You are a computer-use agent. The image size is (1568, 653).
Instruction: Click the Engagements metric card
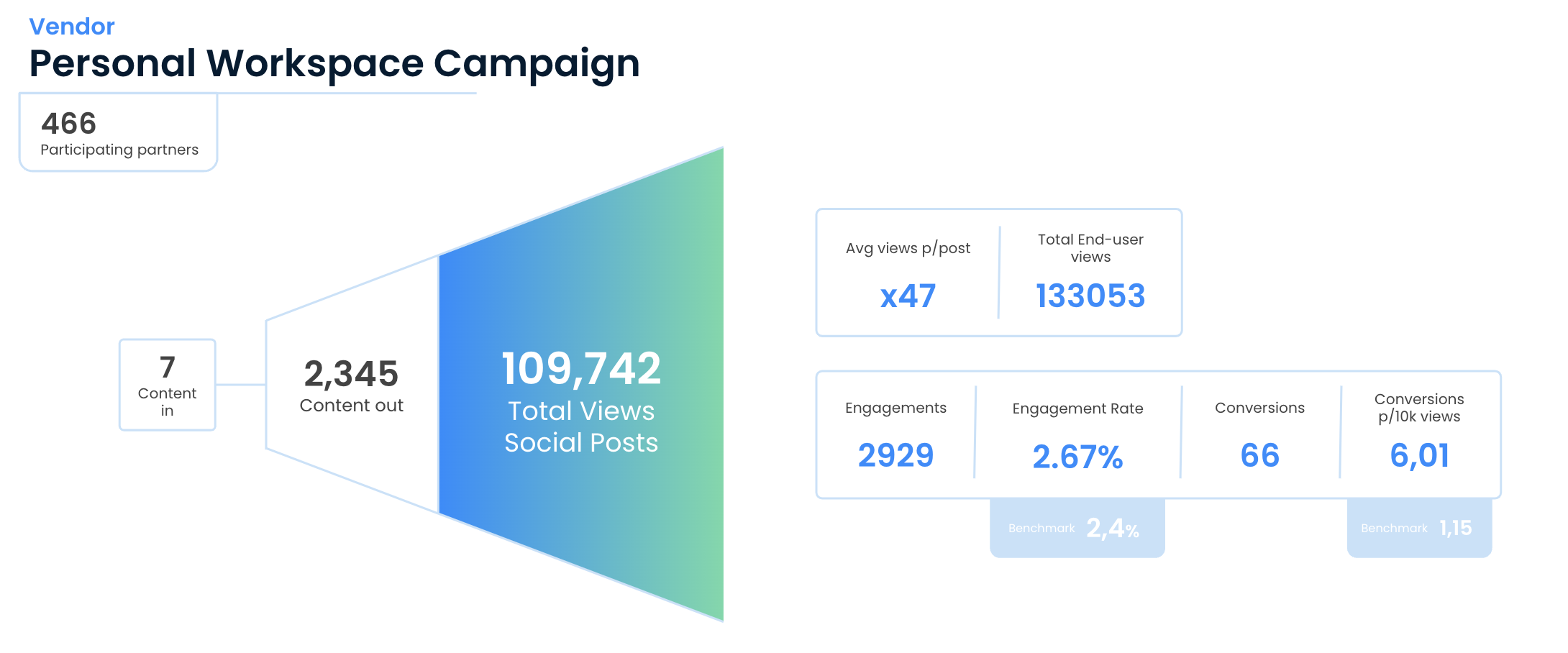[895, 407]
